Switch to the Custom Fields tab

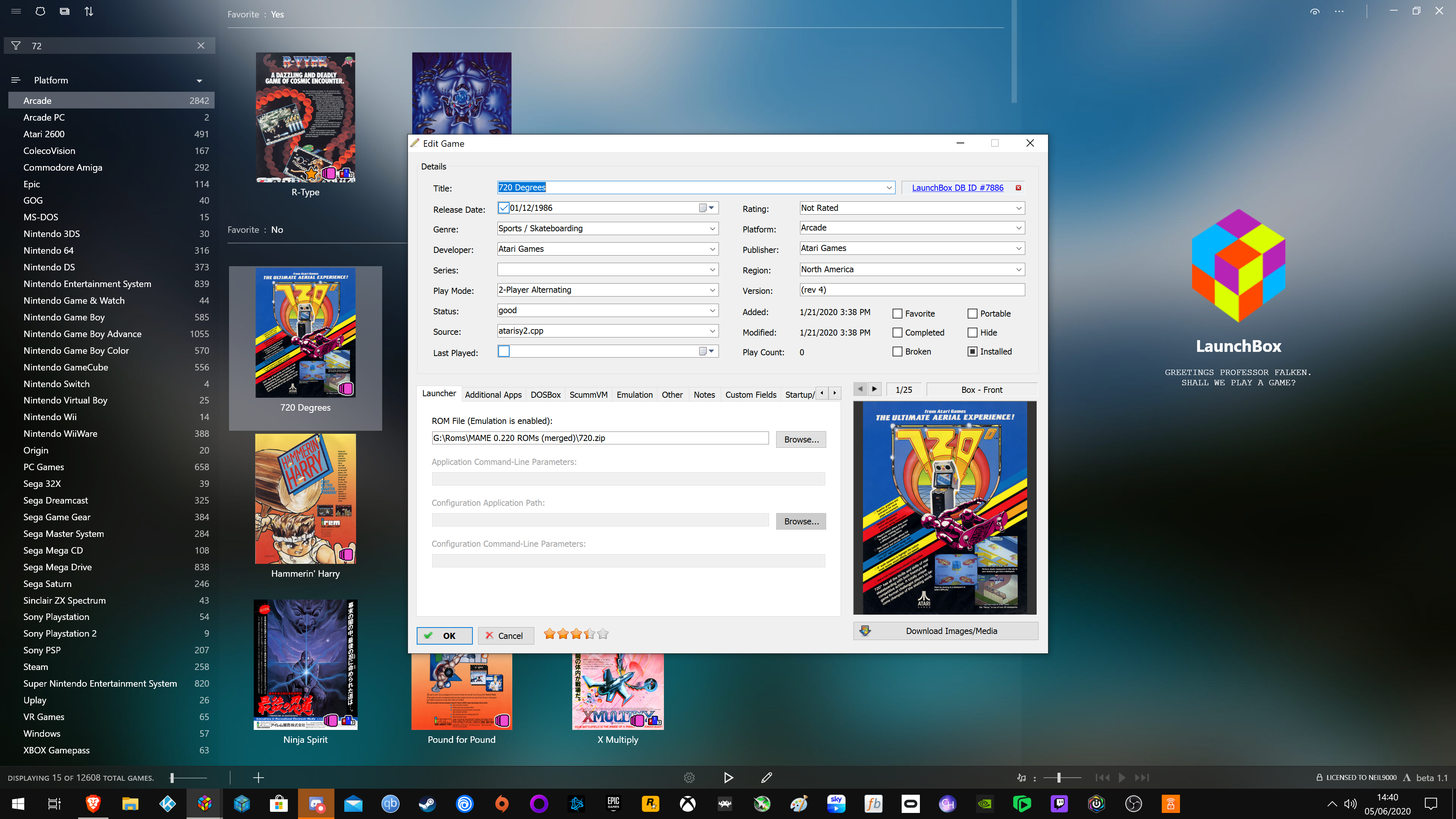click(x=751, y=394)
